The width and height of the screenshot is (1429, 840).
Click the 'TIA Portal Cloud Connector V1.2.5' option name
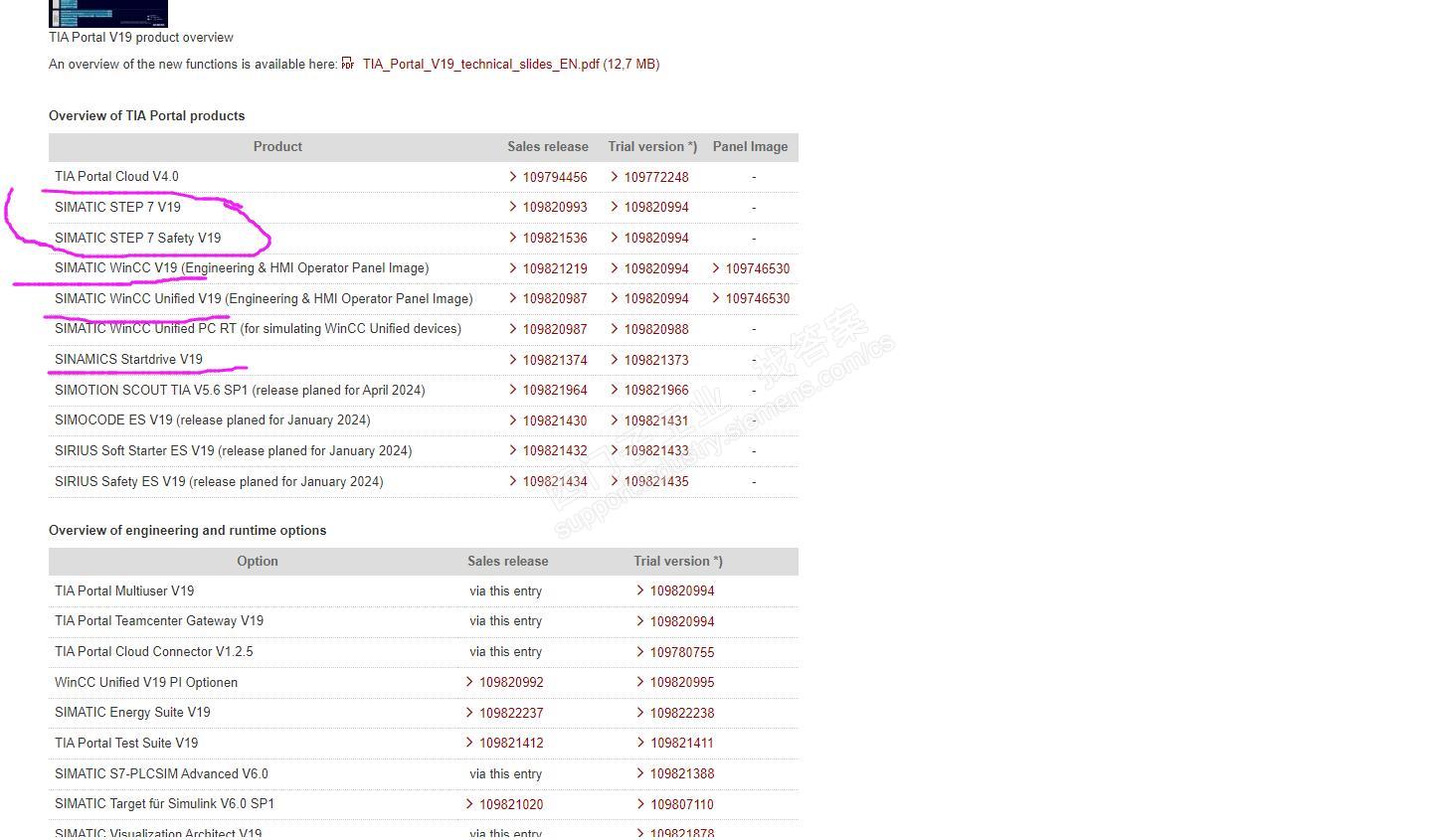coord(154,651)
